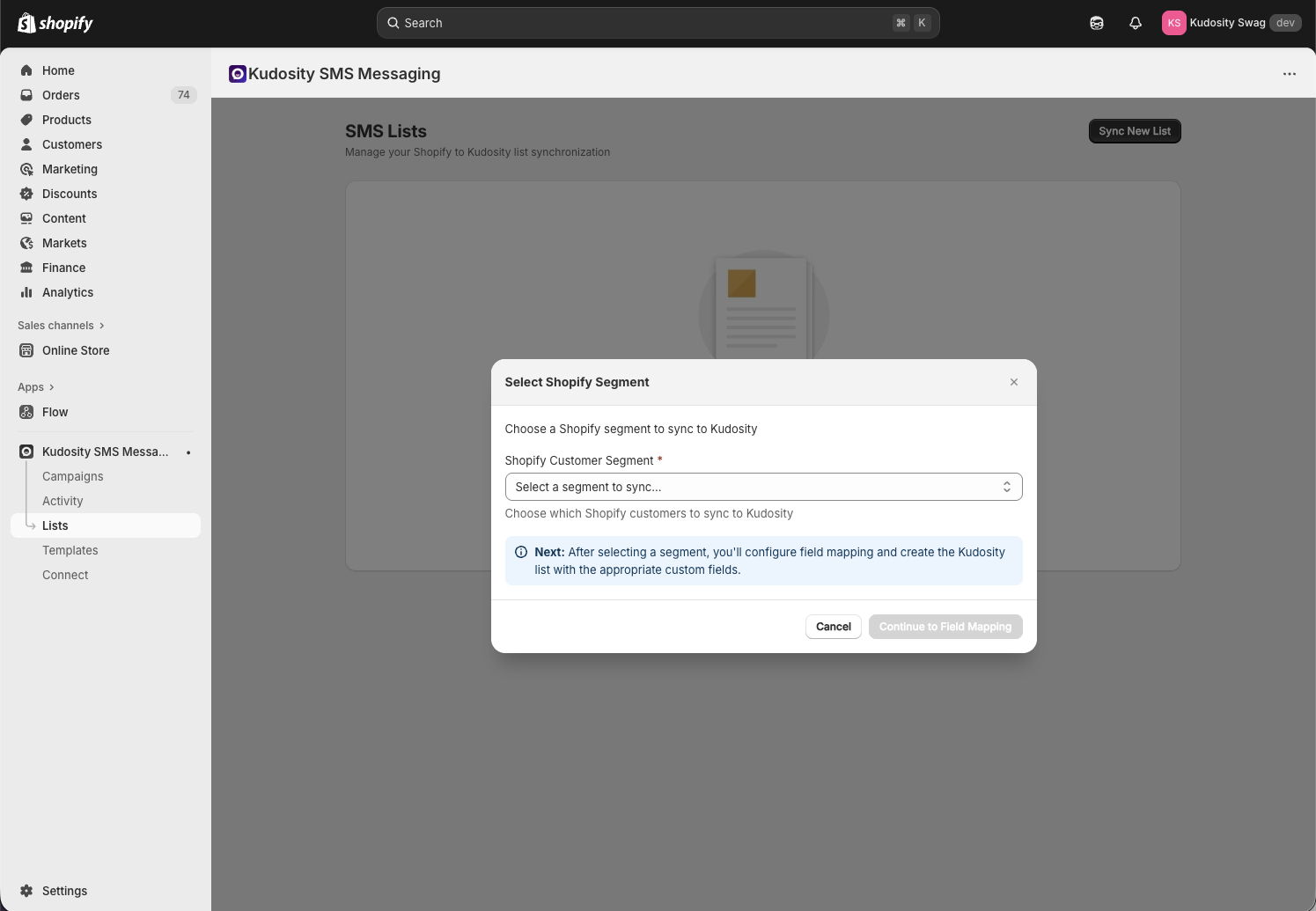Go to Connect in Kudosity app
This screenshot has height=911, width=1316.
point(65,575)
